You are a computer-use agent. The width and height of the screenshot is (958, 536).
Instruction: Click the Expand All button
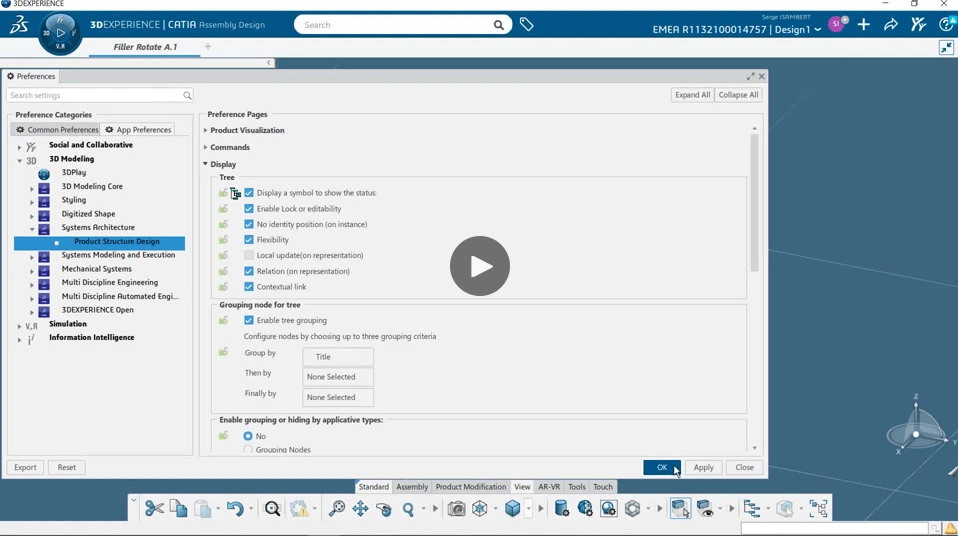pyautogui.click(x=692, y=95)
